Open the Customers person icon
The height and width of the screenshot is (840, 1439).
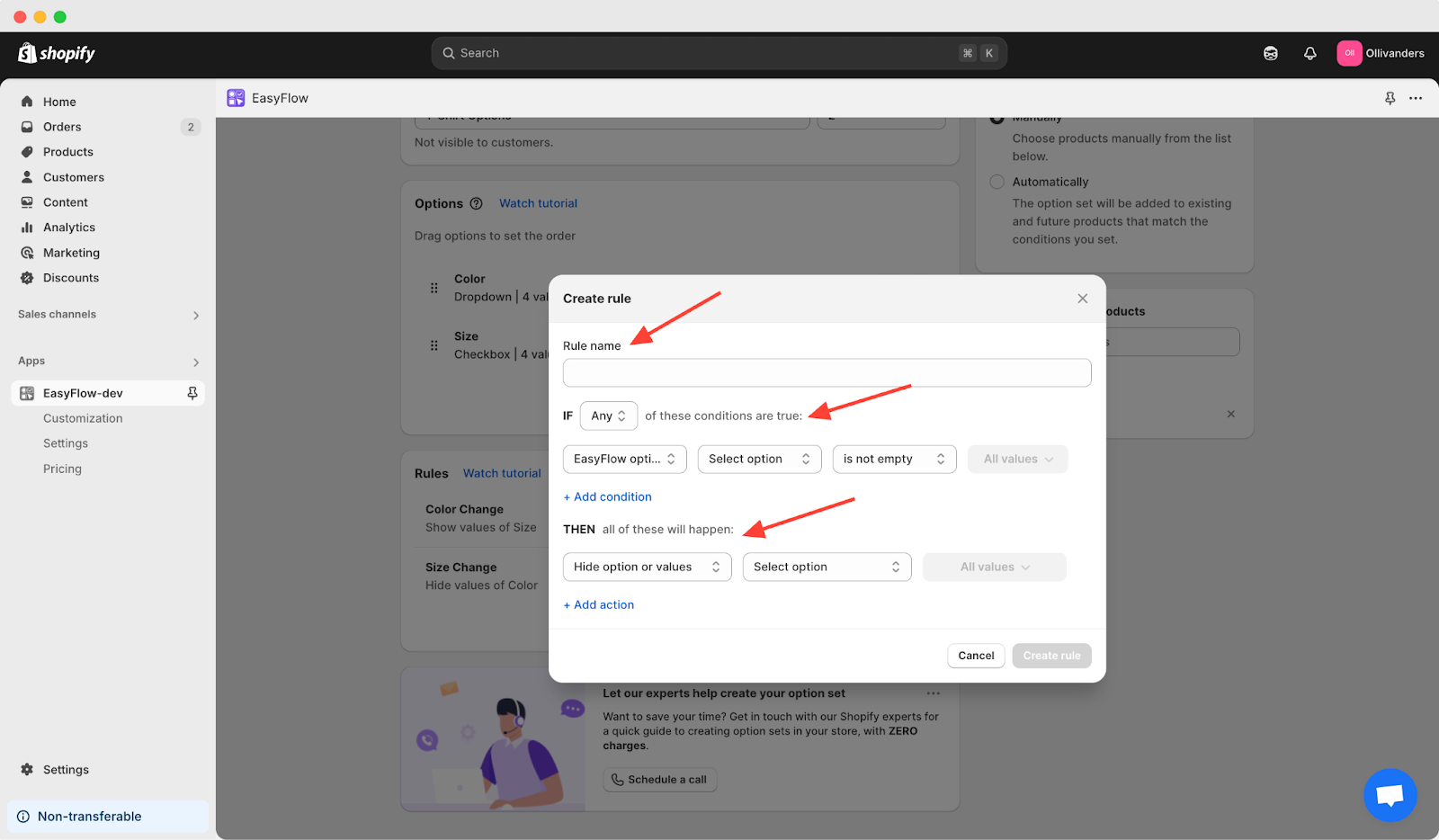27,177
